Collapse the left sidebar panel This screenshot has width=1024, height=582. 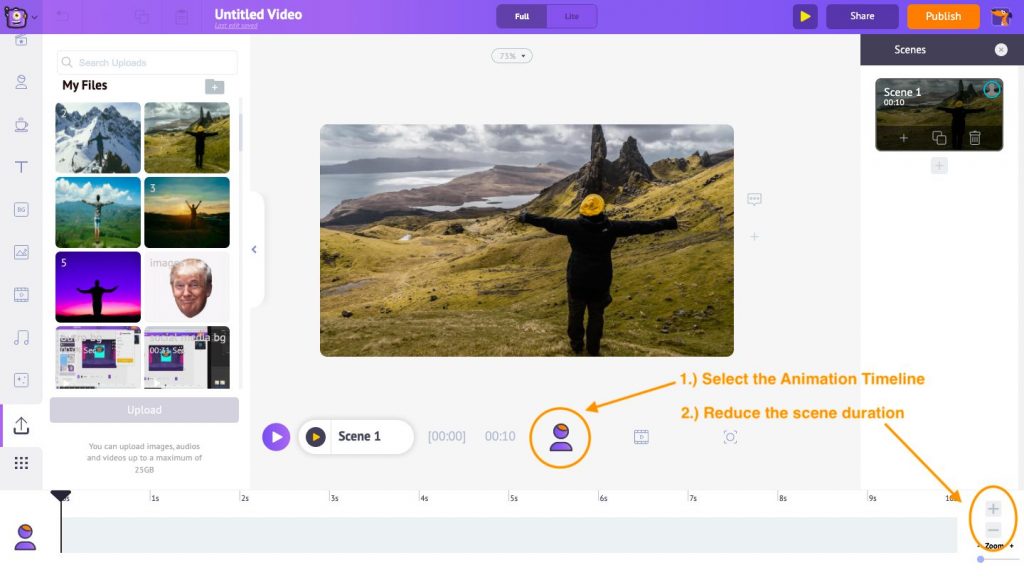coord(254,249)
